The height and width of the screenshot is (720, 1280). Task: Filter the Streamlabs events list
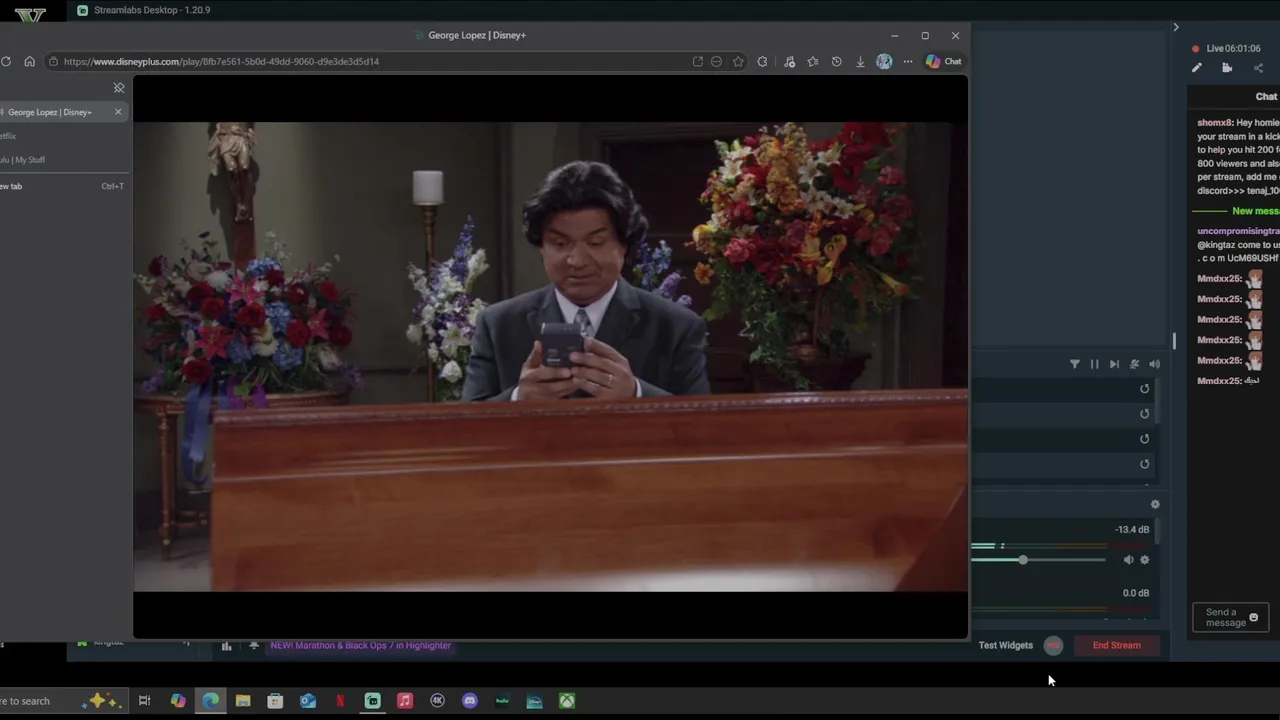[x=1075, y=364]
